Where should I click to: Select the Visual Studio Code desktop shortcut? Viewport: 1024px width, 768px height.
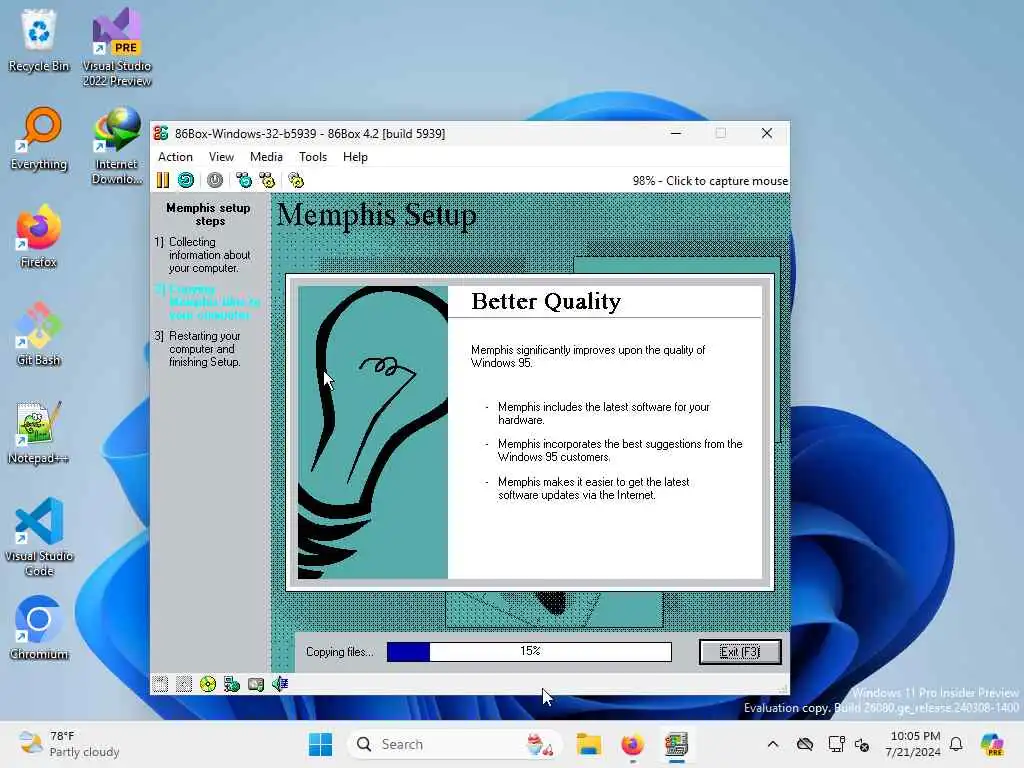[x=39, y=537]
